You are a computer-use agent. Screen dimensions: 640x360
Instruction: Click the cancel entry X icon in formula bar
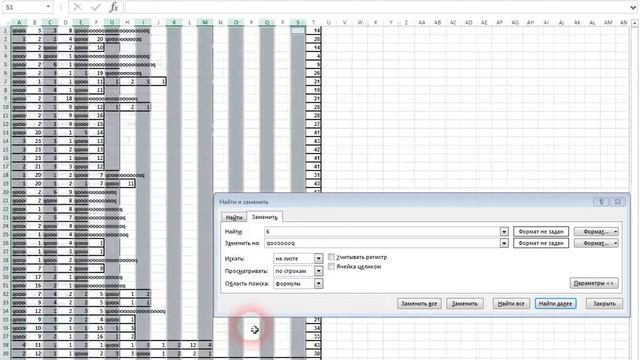[78, 7]
